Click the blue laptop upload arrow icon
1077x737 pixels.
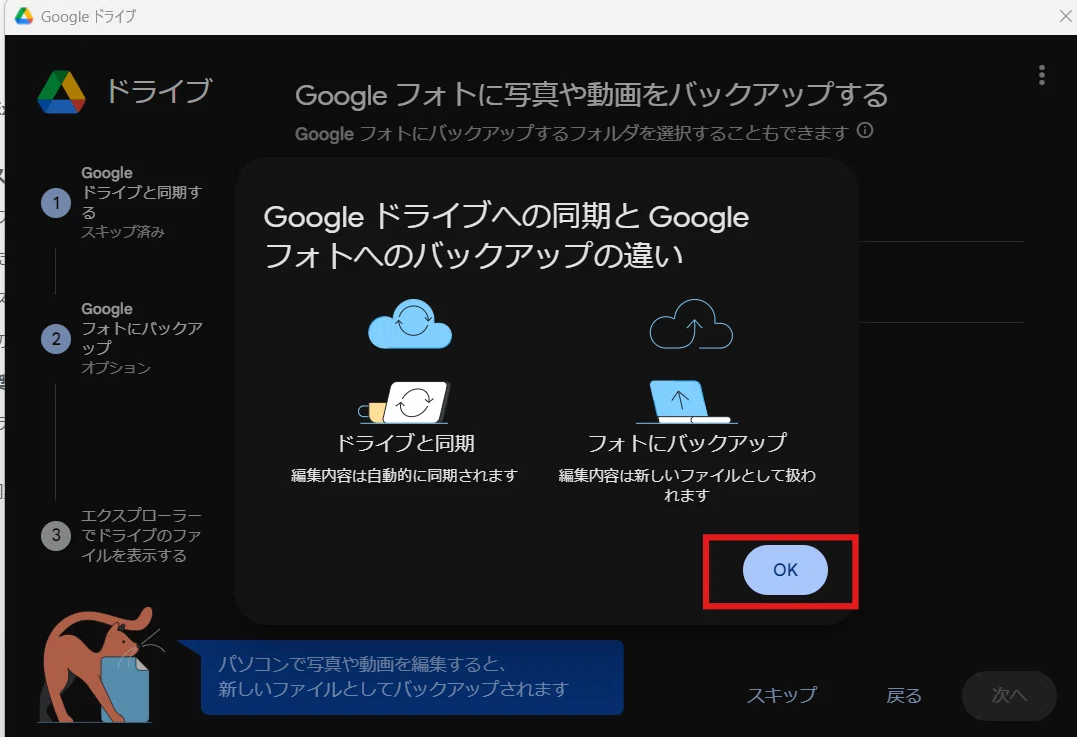point(685,402)
